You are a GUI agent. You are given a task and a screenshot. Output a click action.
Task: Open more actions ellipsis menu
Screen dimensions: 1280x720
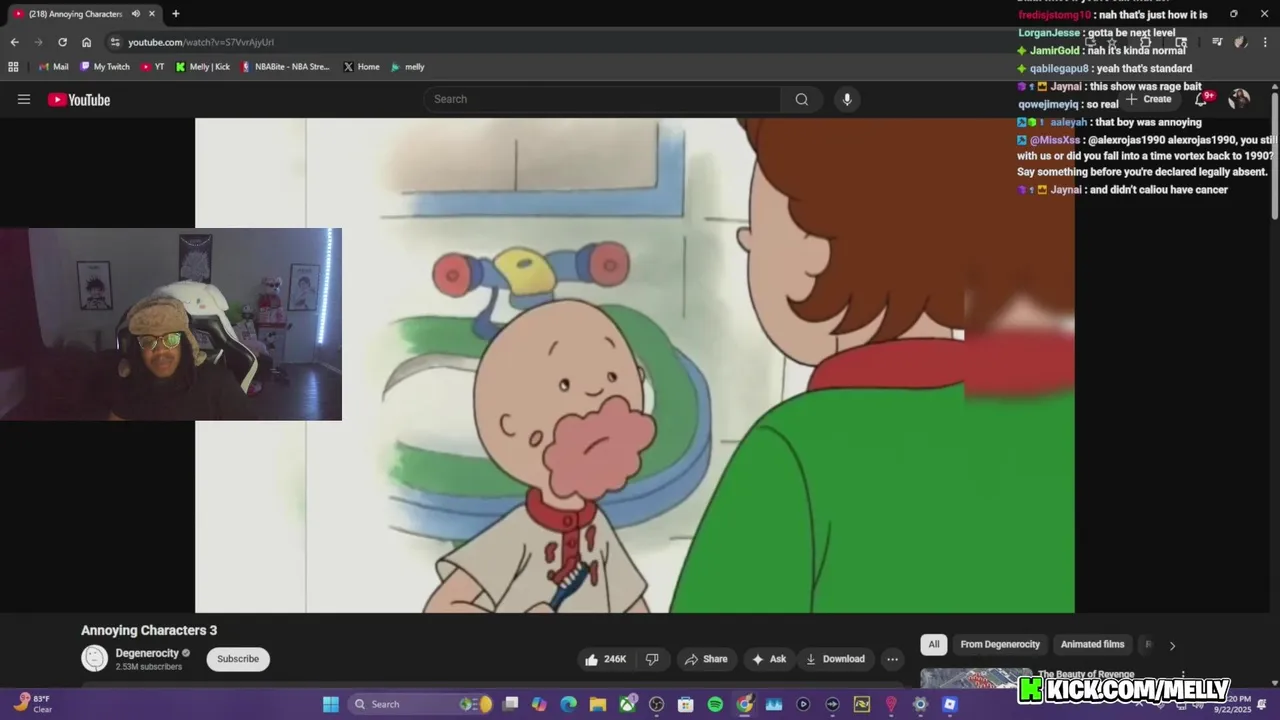(892, 659)
